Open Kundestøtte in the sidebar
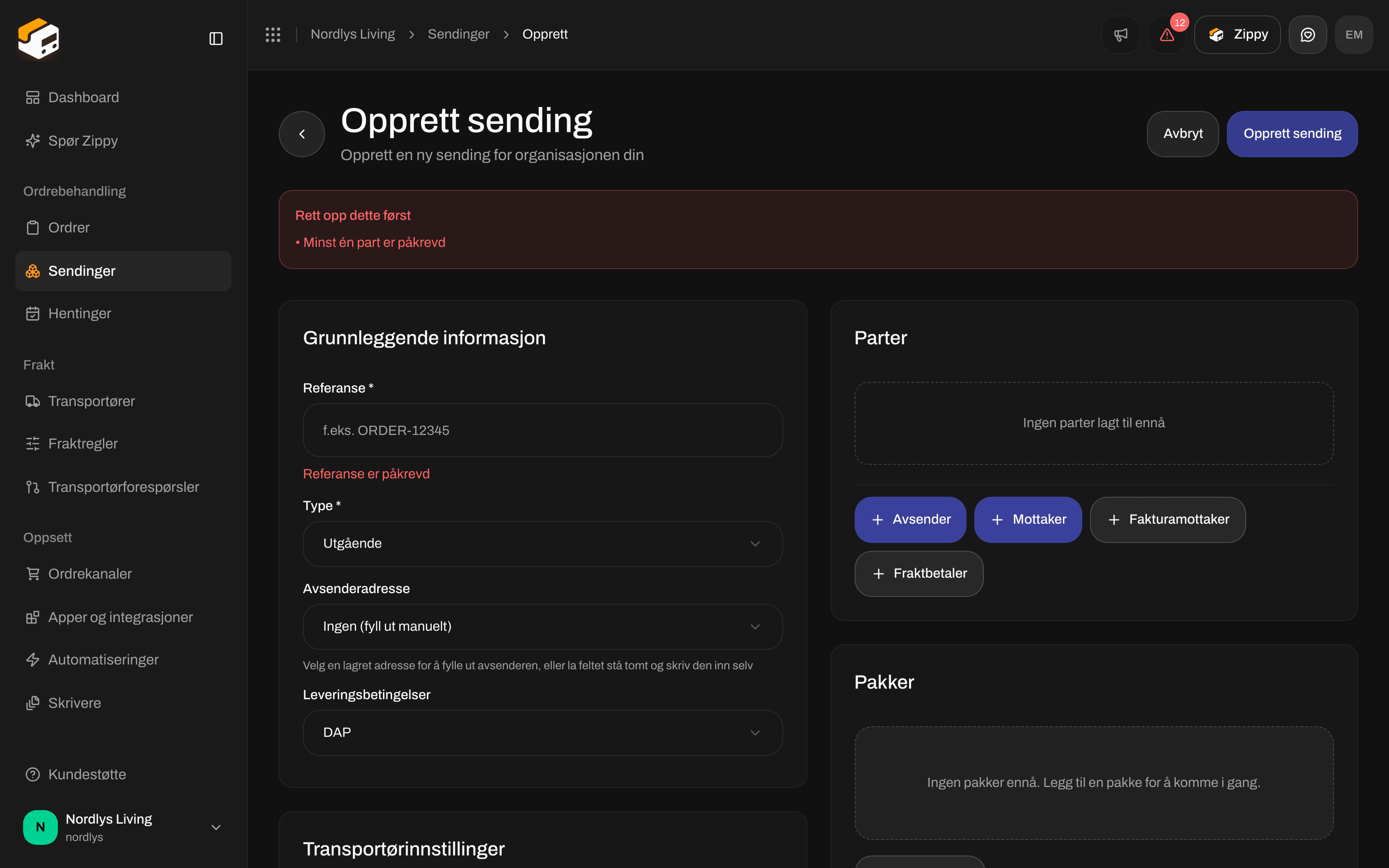The width and height of the screenshot is (1389, 868). (x=123, y=774)
